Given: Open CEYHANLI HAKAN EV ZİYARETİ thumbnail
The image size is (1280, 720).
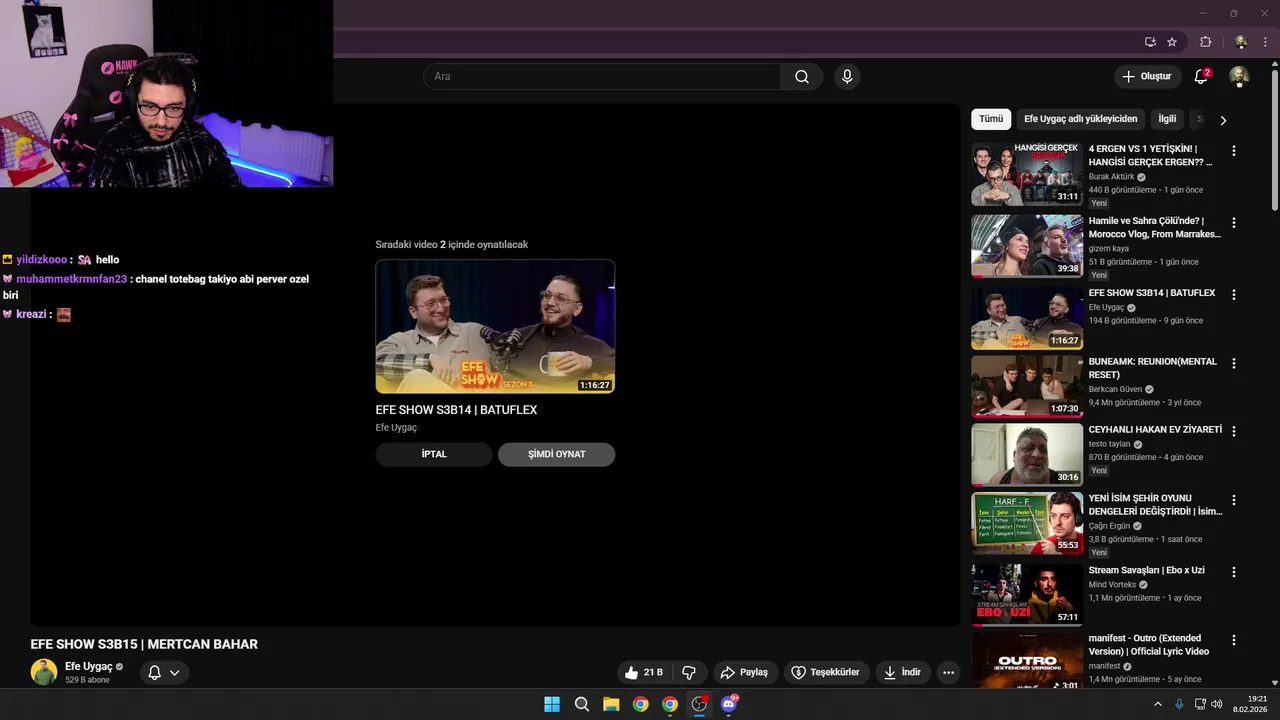Looking at the screenshot, I should [1027, 454].
